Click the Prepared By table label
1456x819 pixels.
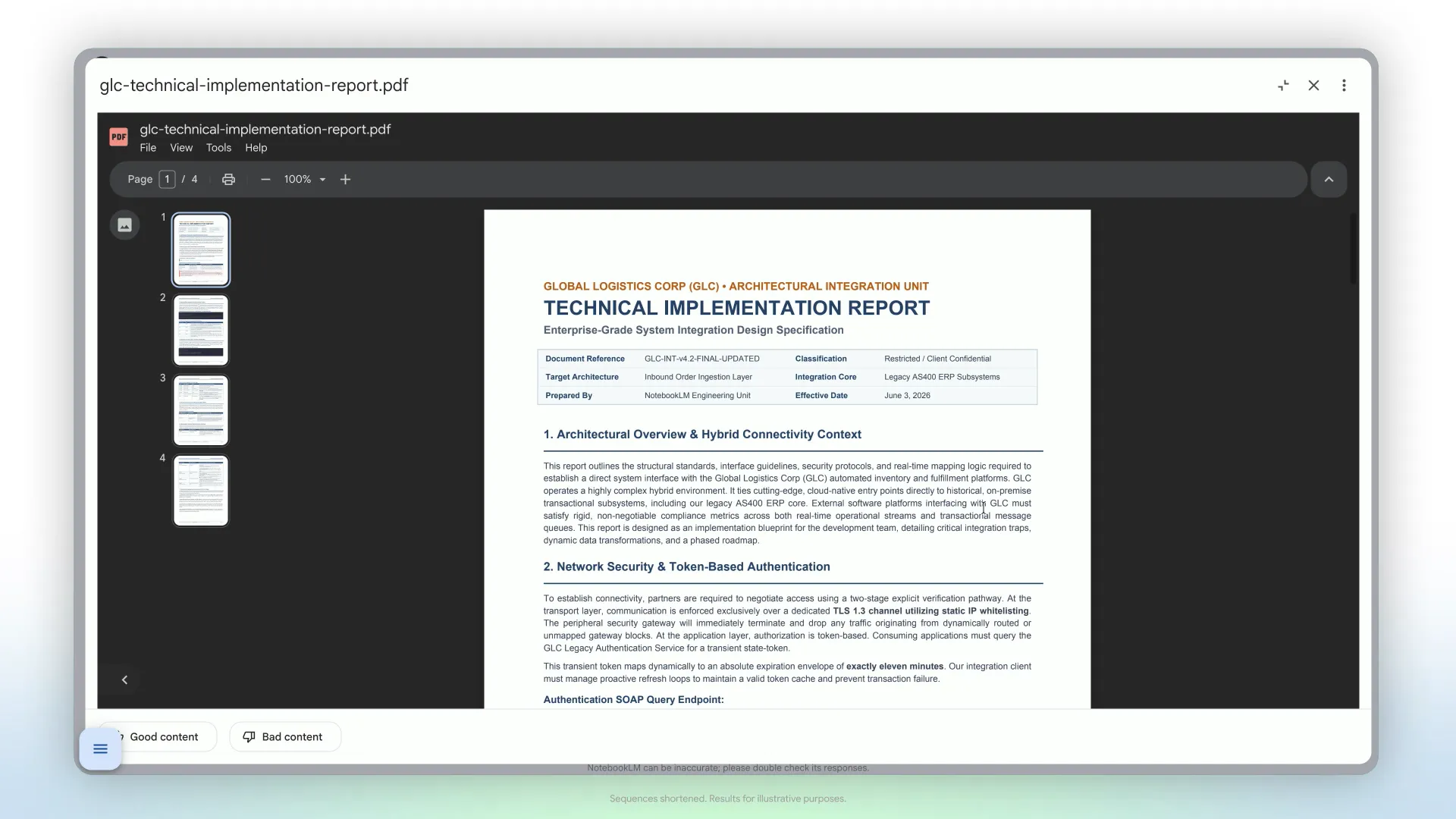pyautogui.click(x=569, y=396)
